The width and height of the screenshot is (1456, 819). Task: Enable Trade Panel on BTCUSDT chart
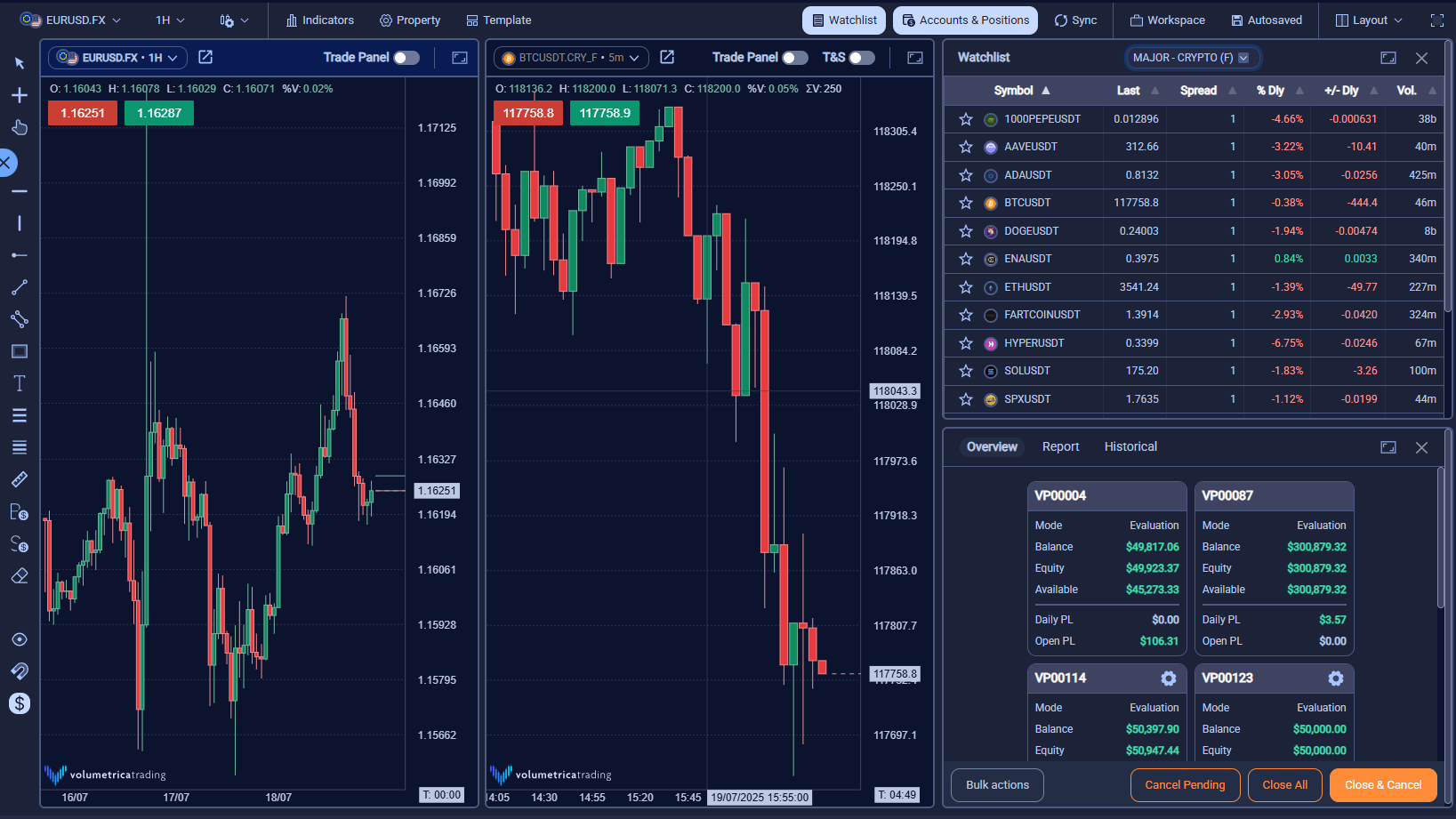click(x=795, y=58)
